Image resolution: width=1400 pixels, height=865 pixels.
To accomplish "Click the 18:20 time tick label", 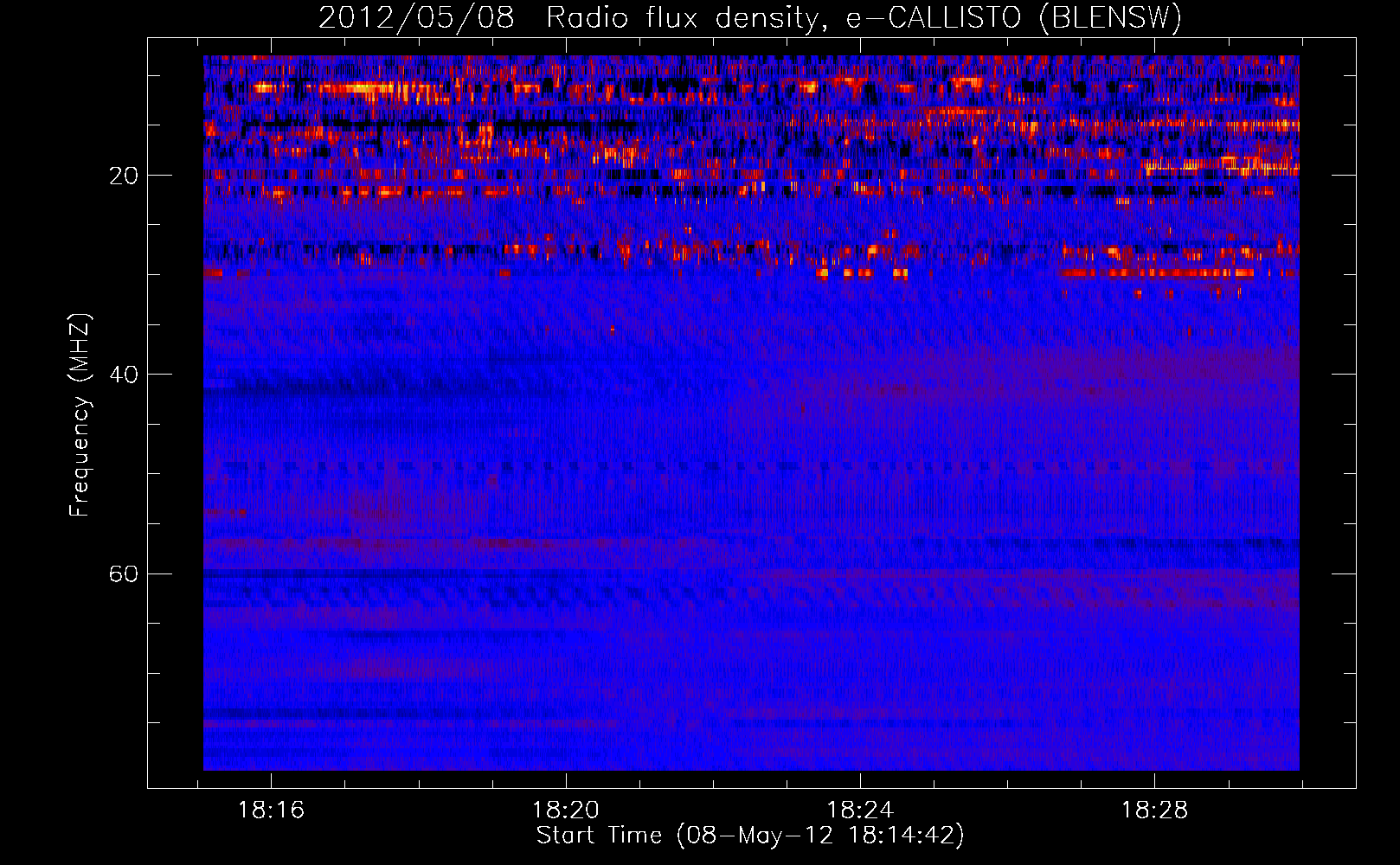I will [566, 811].
